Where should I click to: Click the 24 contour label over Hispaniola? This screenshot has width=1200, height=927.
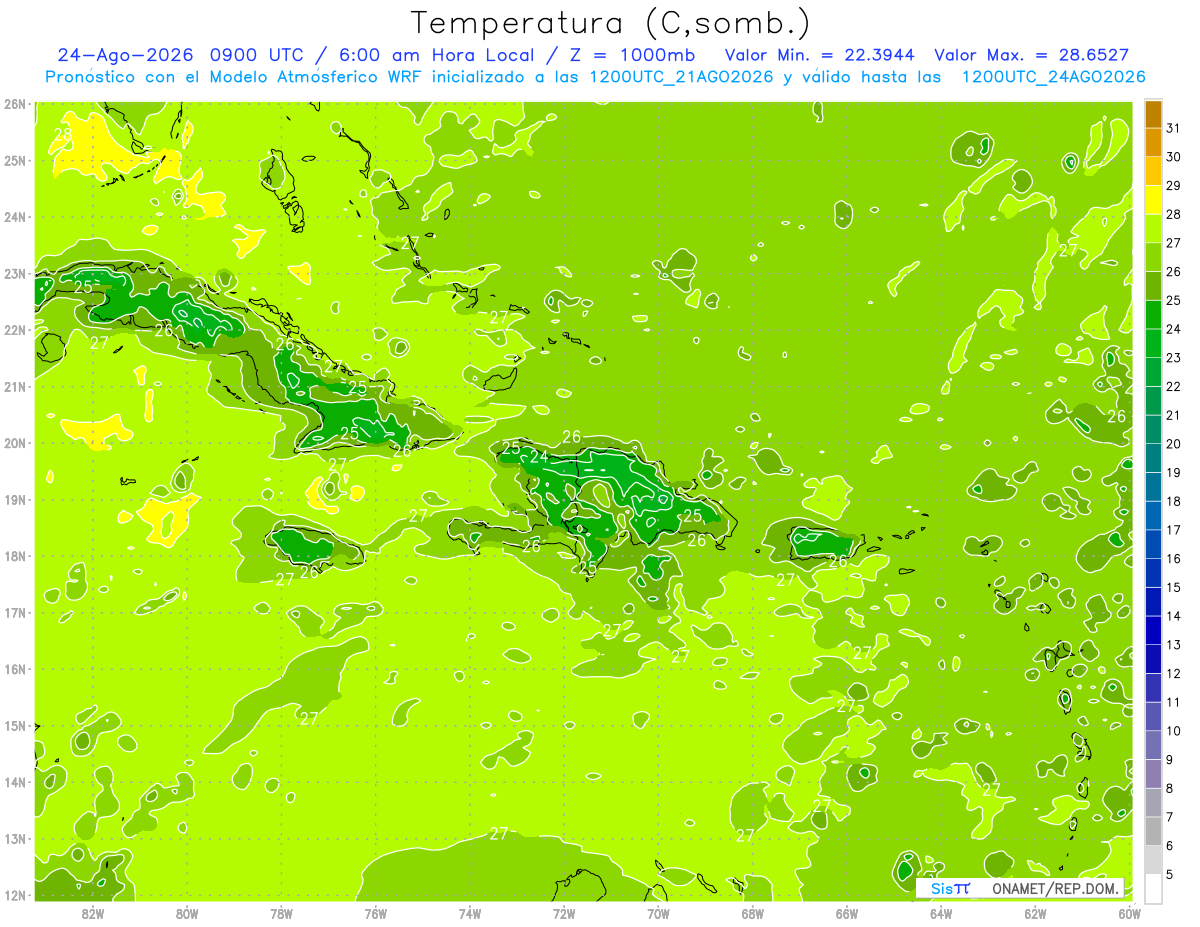pyautogui.click(x=538, y=457)
